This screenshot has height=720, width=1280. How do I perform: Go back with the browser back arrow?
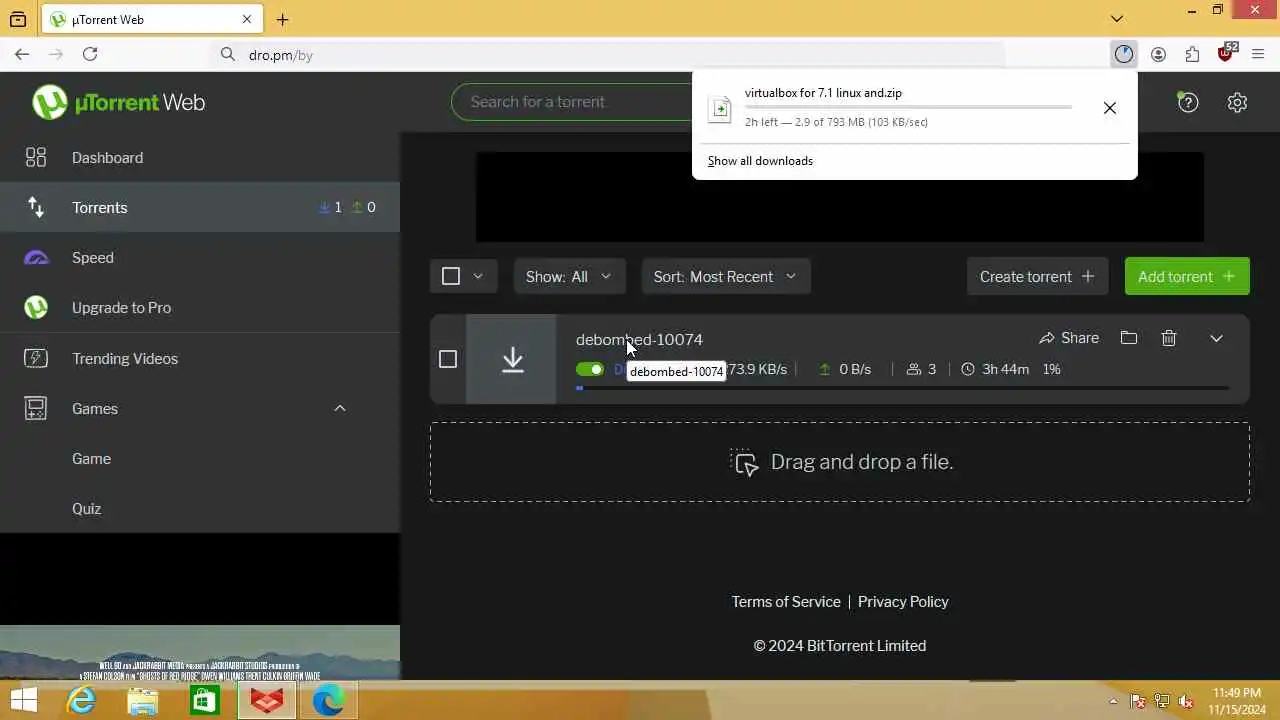[22, 54]
